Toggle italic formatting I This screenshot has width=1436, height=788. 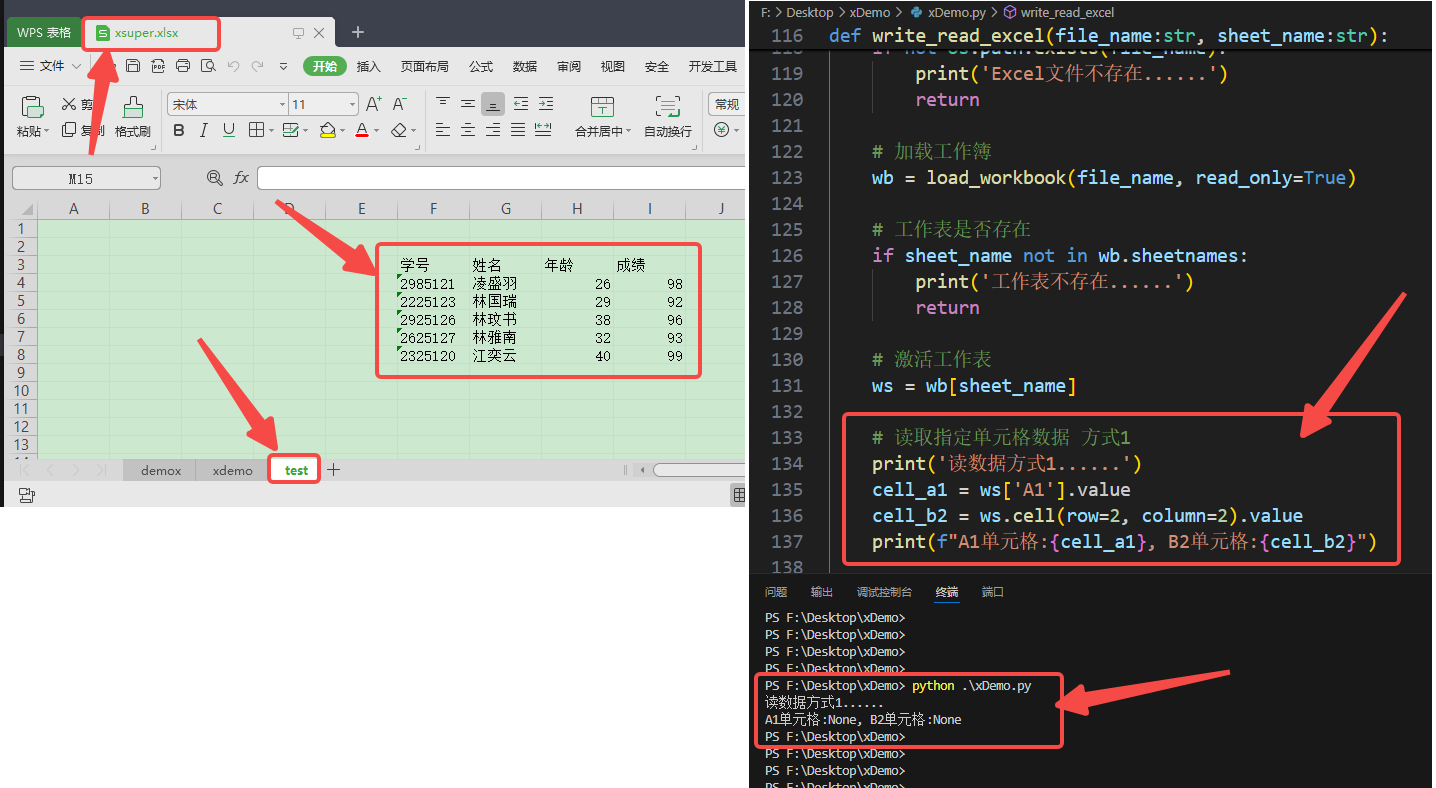pos(204,130)
